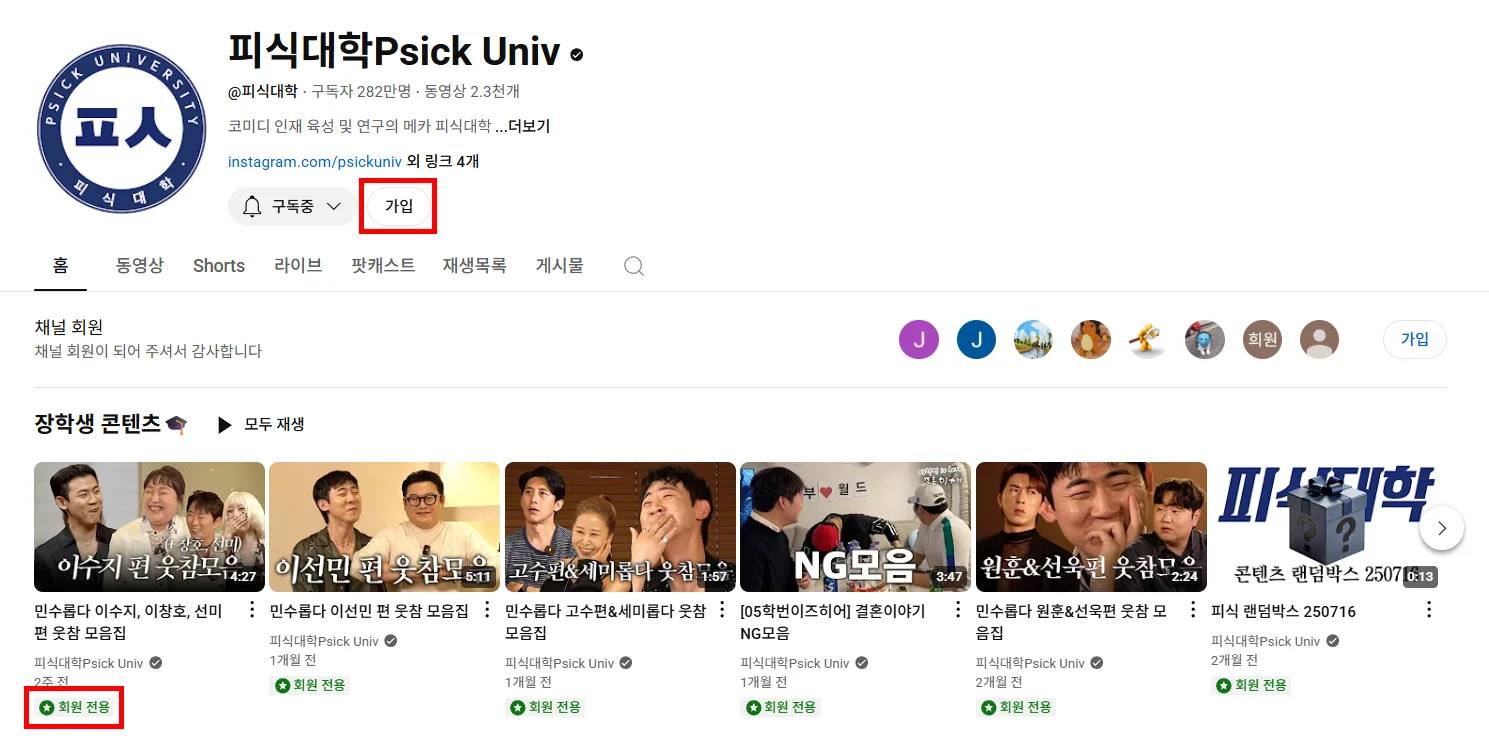Select the 팟캐스트 tab
Viewport: 1489px width, 738px height.
383,266
